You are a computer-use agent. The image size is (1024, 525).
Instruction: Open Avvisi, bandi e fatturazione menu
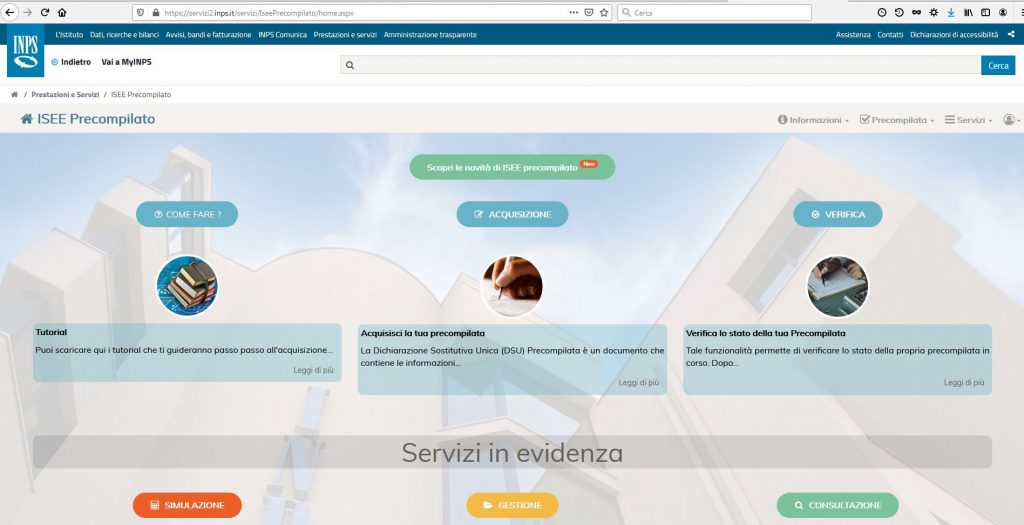coord(208,35)
